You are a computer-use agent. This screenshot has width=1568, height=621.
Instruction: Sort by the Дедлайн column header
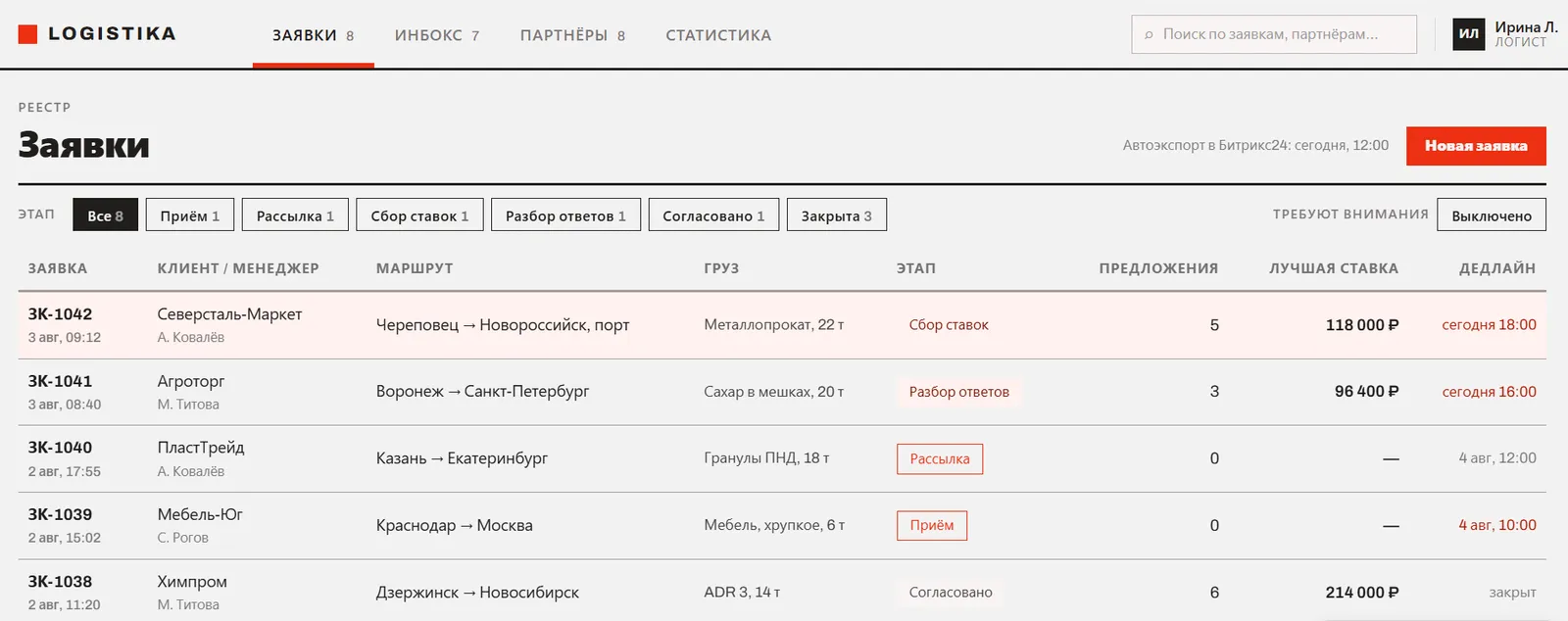[1497, 268]
